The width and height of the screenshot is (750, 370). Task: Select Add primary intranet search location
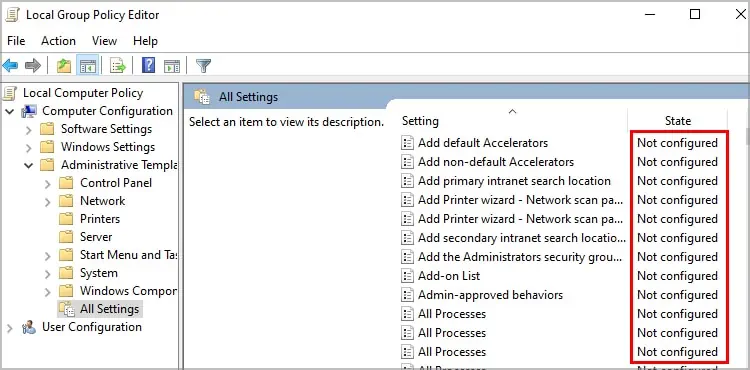[x=514, y=181]
